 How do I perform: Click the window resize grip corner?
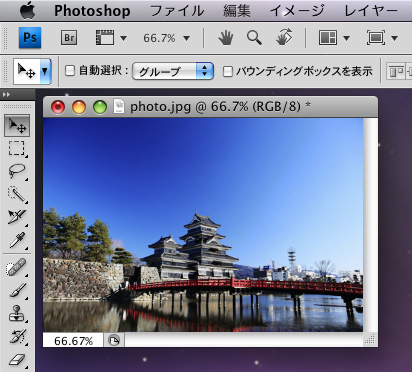coord(370,340)
